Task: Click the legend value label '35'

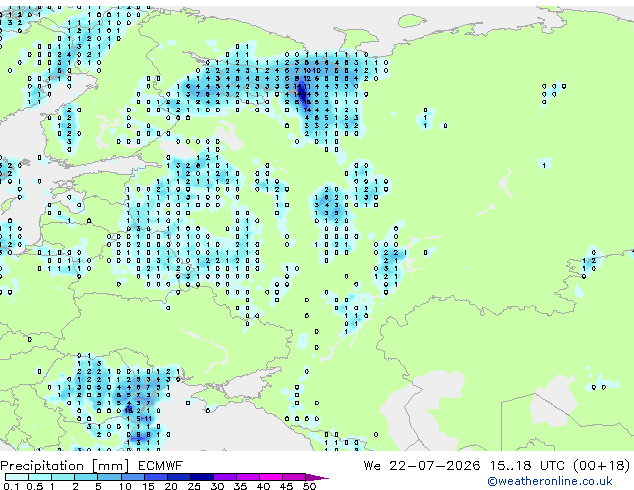Action: tap(240, 486)
